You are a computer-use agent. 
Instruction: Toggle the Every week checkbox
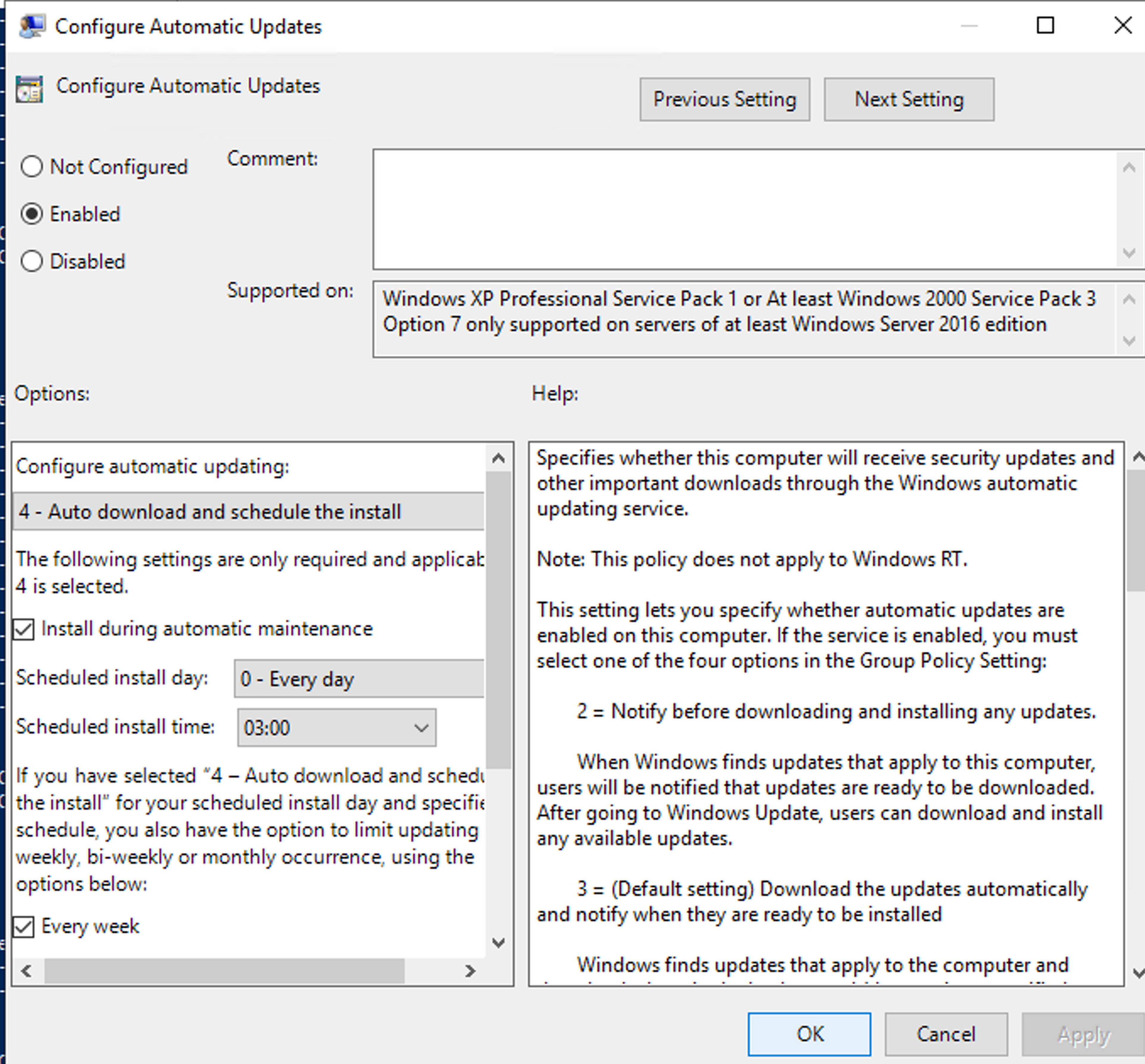click(24, 927)
